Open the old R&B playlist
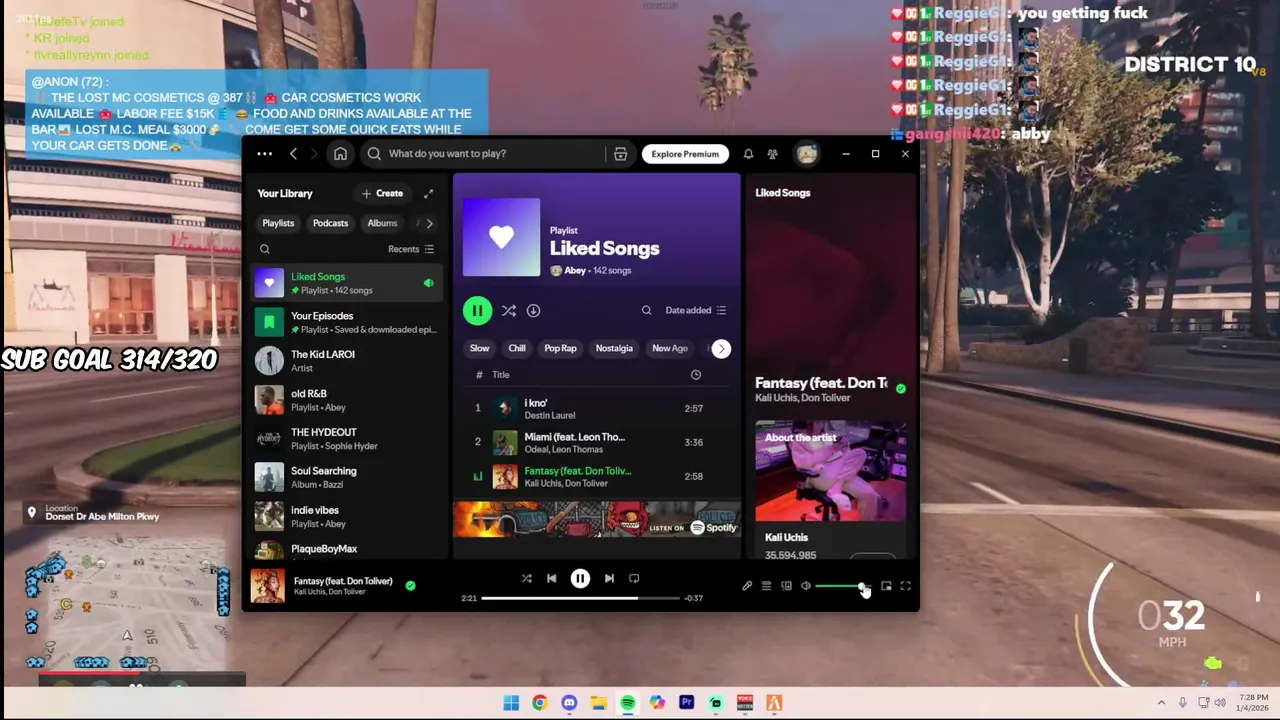Screen dimensions: 1280x720 tap(346, 400)
